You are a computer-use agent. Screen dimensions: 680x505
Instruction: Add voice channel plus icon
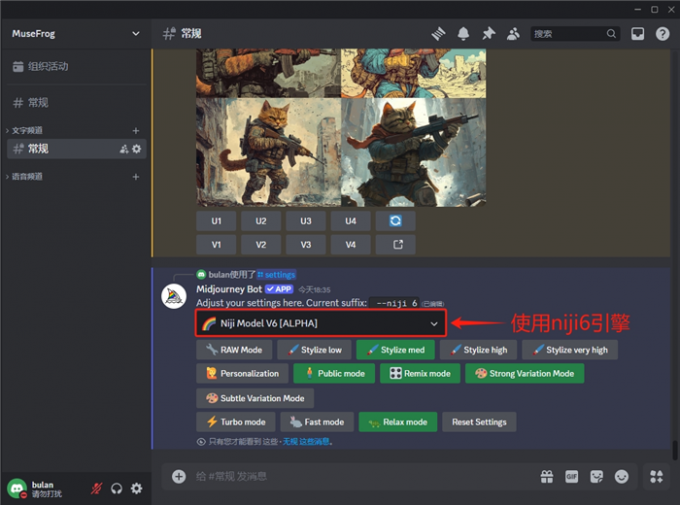tap(136, 177)
